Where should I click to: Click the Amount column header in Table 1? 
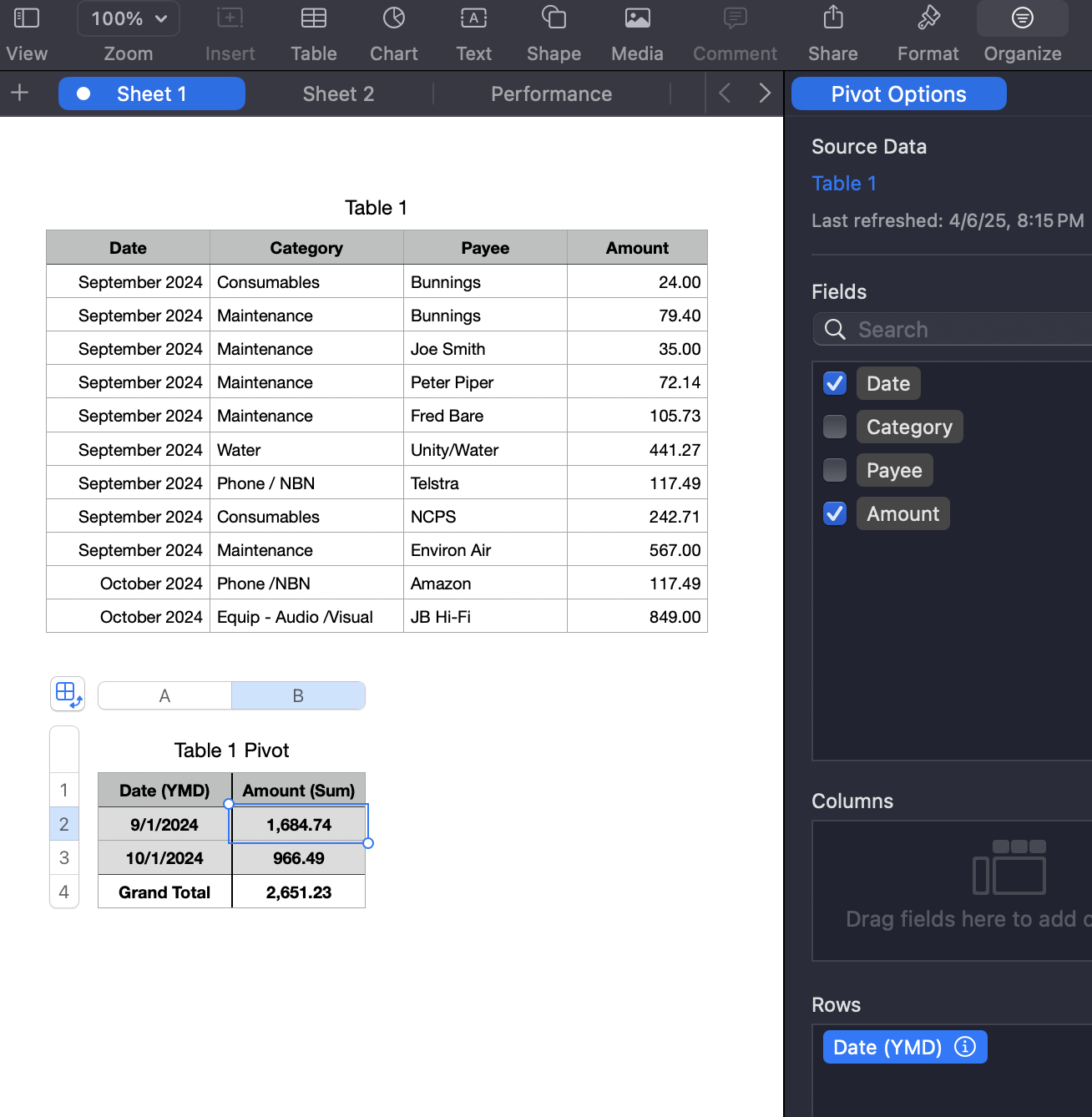(637, 247)
